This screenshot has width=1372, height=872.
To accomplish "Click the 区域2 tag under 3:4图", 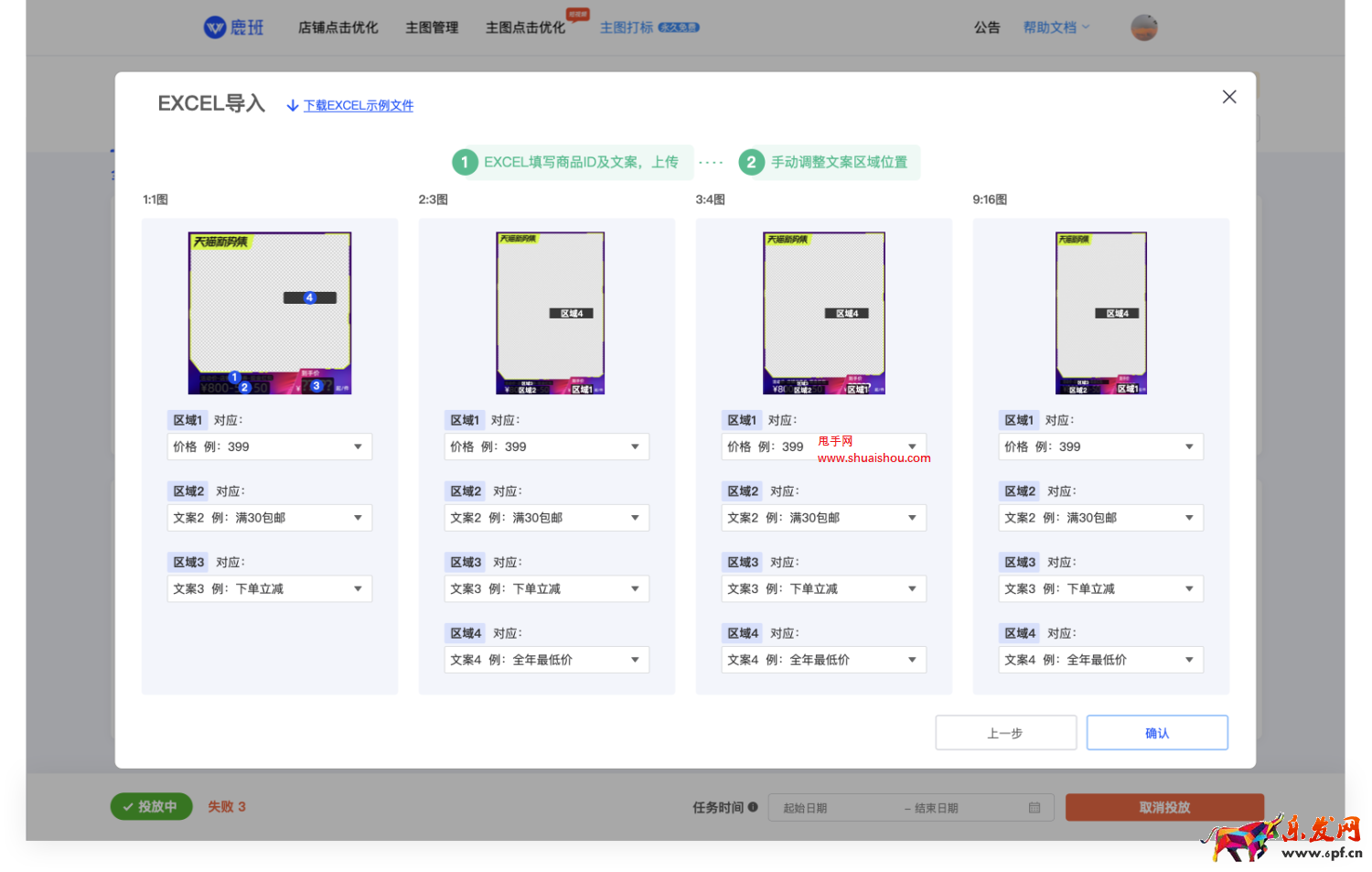I will (x=743, y=491).
